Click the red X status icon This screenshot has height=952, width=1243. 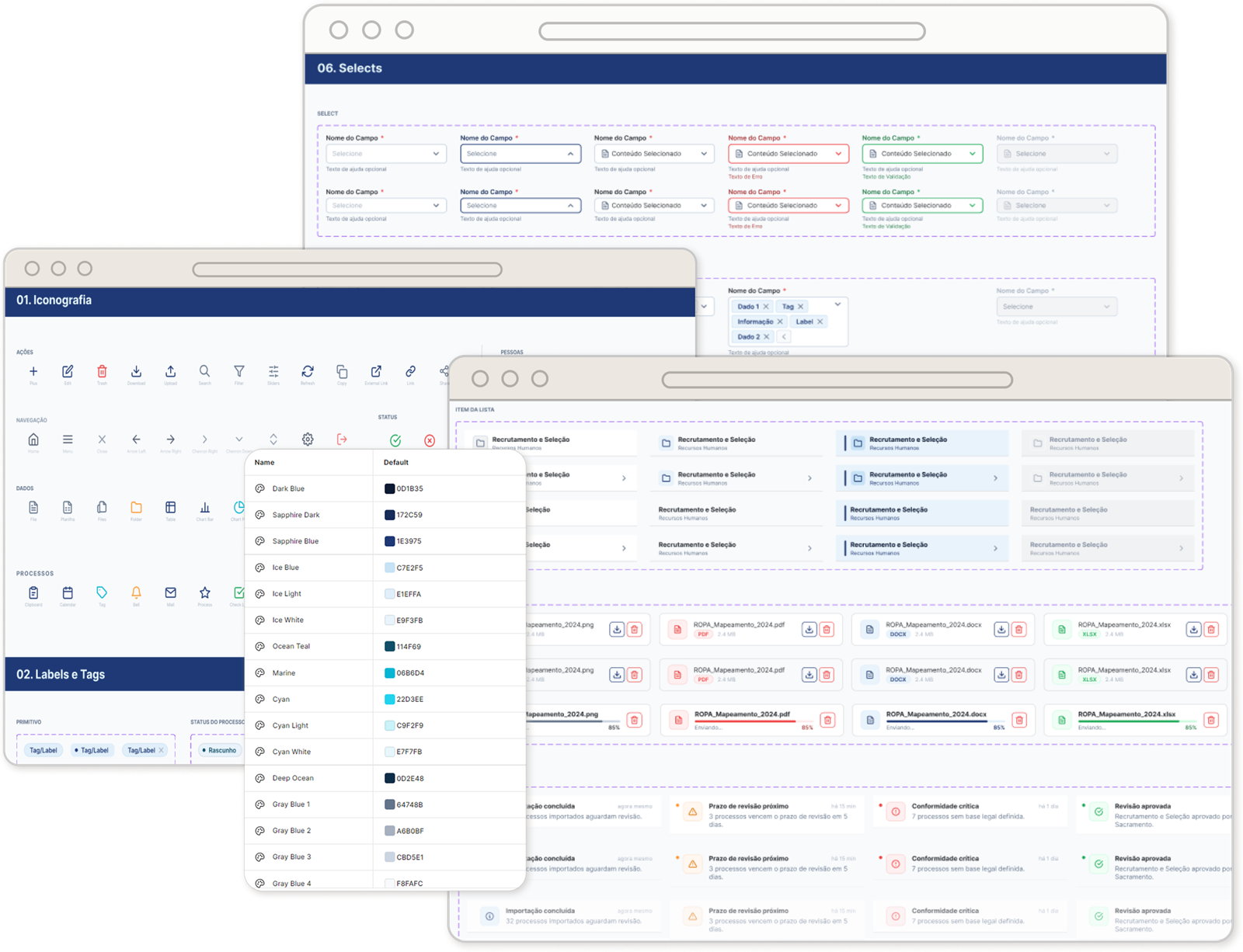[x=430, y=440]
